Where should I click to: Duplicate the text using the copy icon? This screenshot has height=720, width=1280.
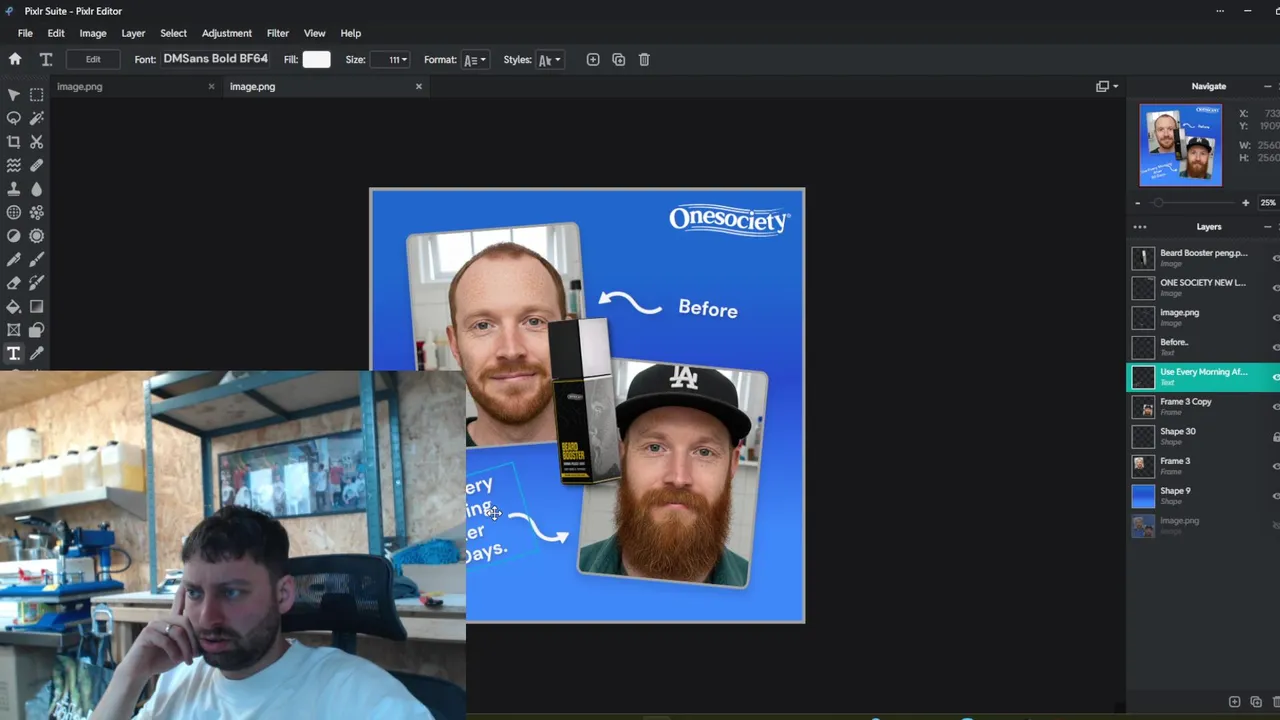(x=619, y=60)
